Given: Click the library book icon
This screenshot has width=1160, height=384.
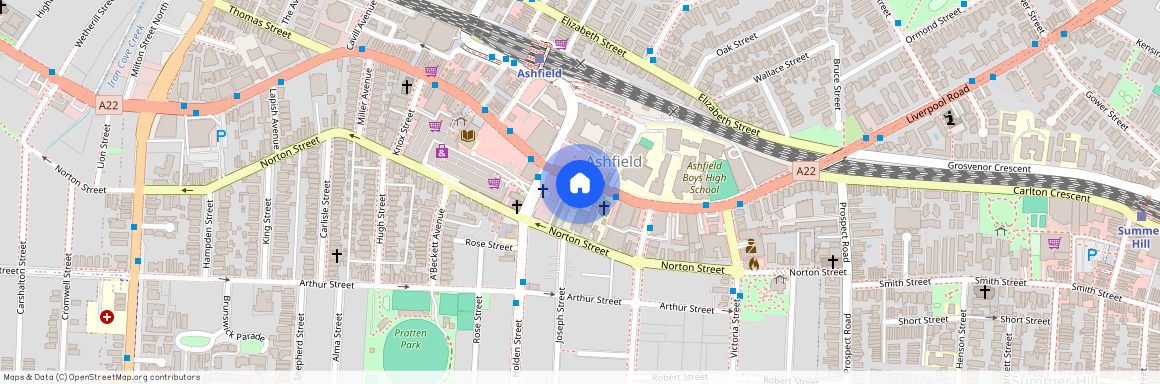Looking at the screenshot, I should (x=468, y=136).
